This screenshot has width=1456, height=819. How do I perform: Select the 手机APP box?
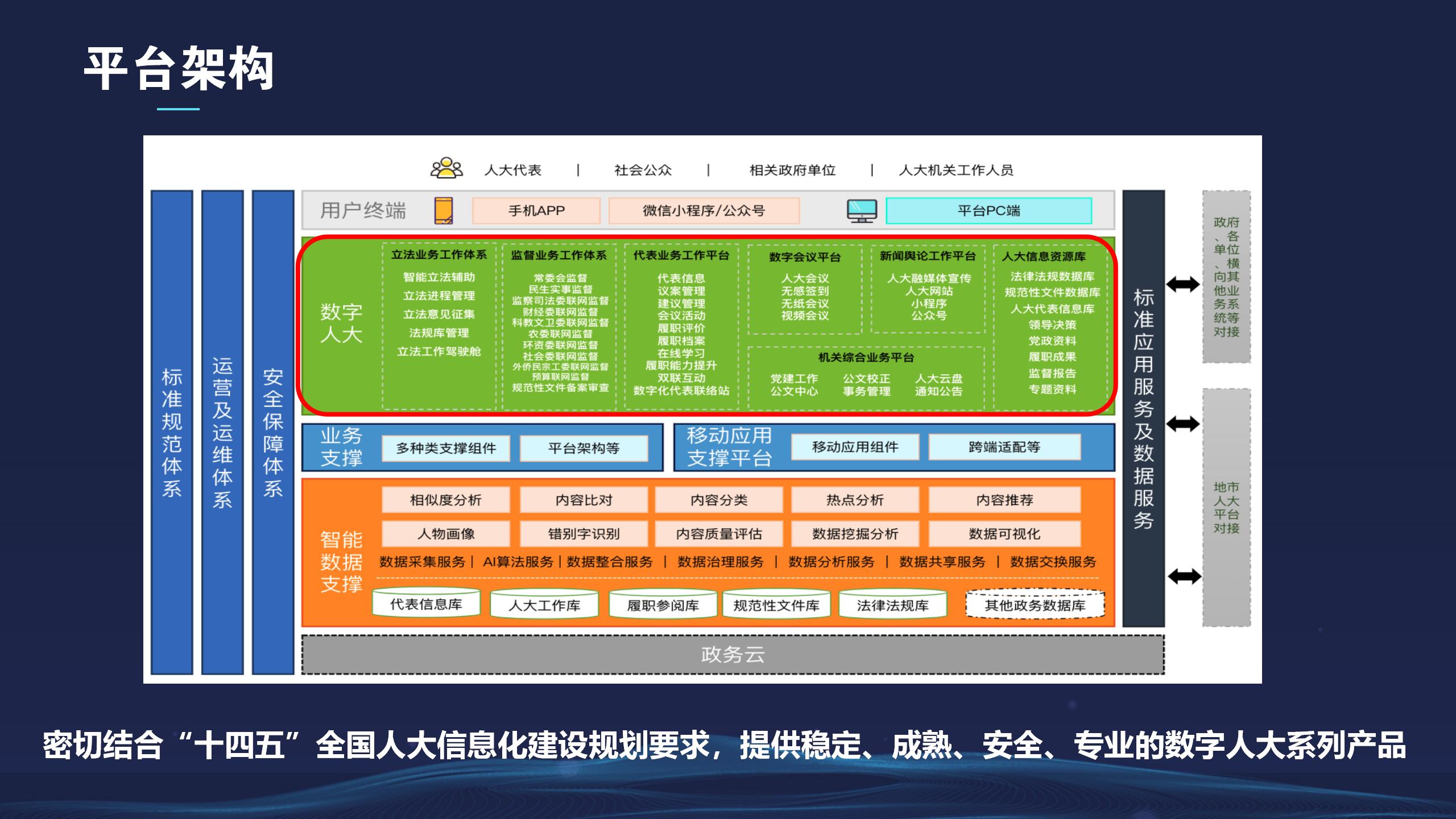click(536, 210)
